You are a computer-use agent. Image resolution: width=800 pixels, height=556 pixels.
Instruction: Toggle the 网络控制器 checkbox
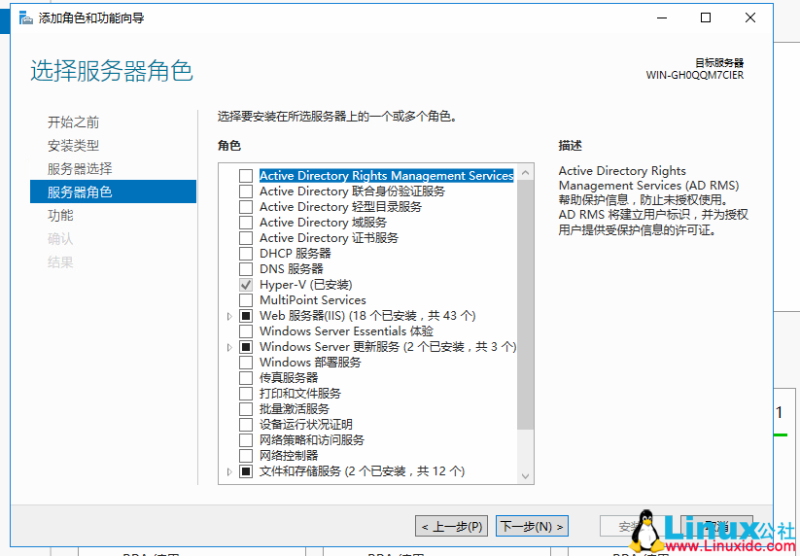(x=246, y=456)
